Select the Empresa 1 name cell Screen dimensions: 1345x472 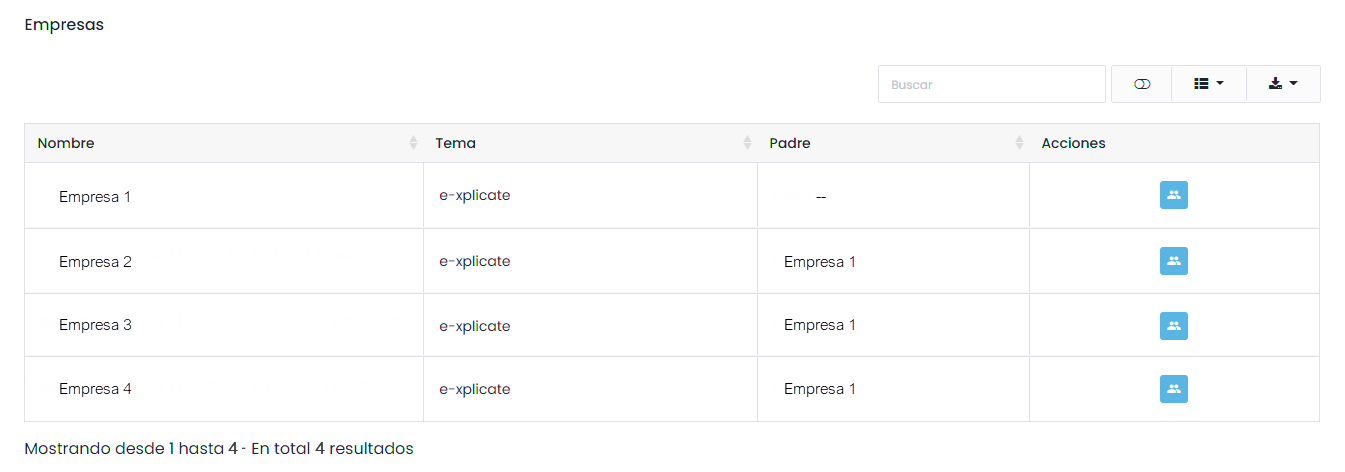(95, 197)
